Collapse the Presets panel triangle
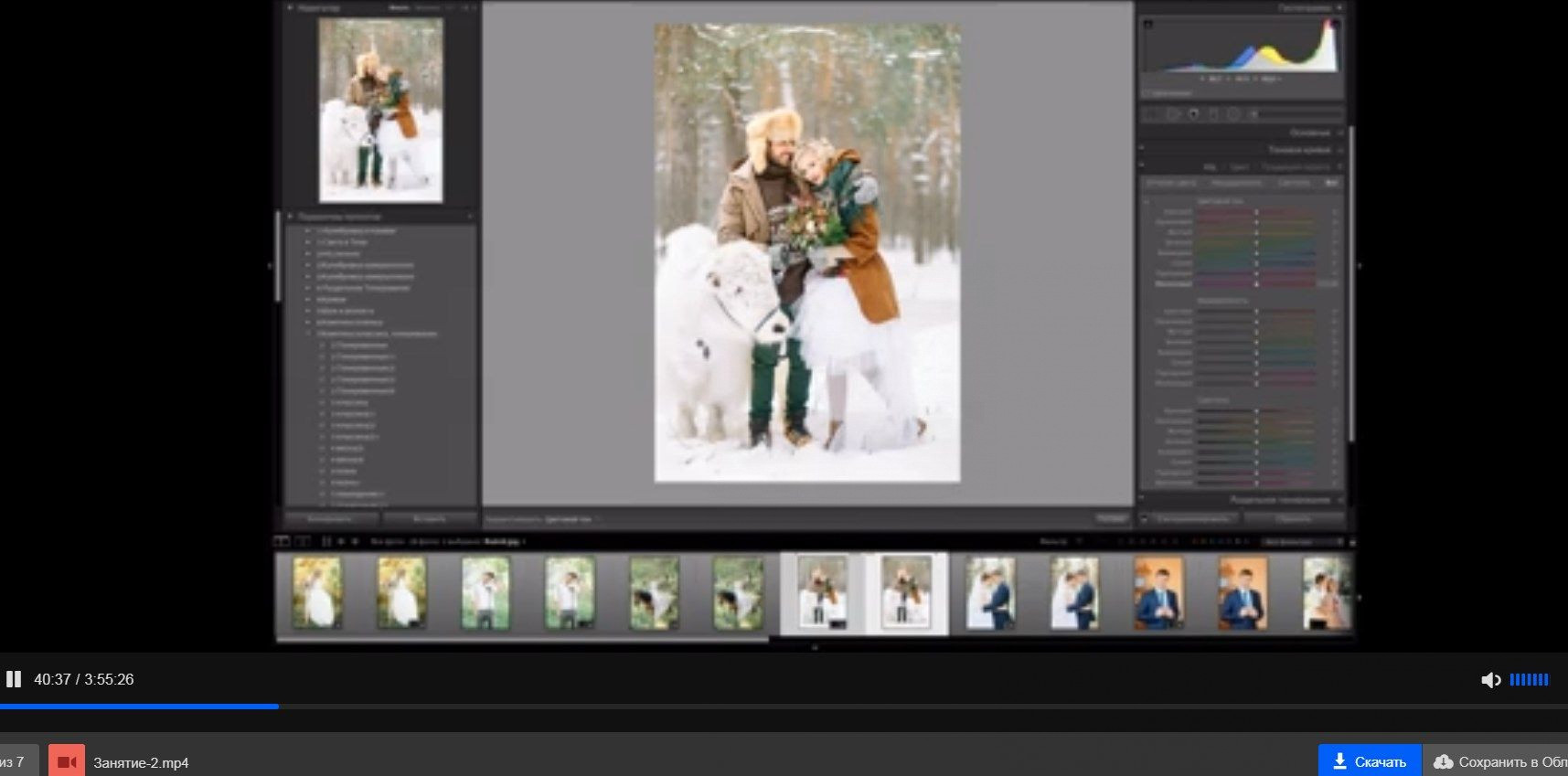The image size is (1568, 776). [x=290, y=217]
